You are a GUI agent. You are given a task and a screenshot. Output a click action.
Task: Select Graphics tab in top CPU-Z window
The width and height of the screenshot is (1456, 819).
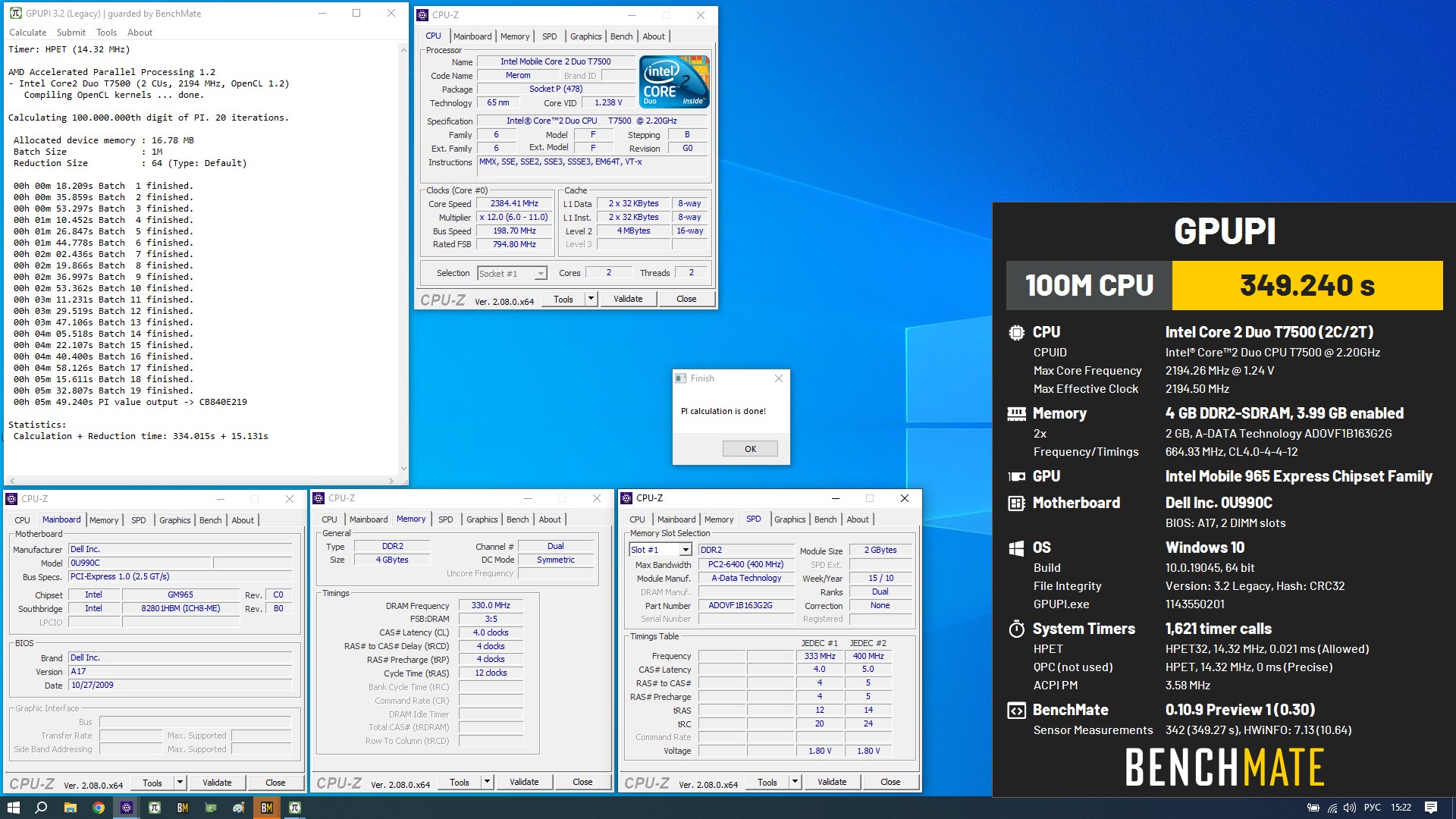[585, 36]
